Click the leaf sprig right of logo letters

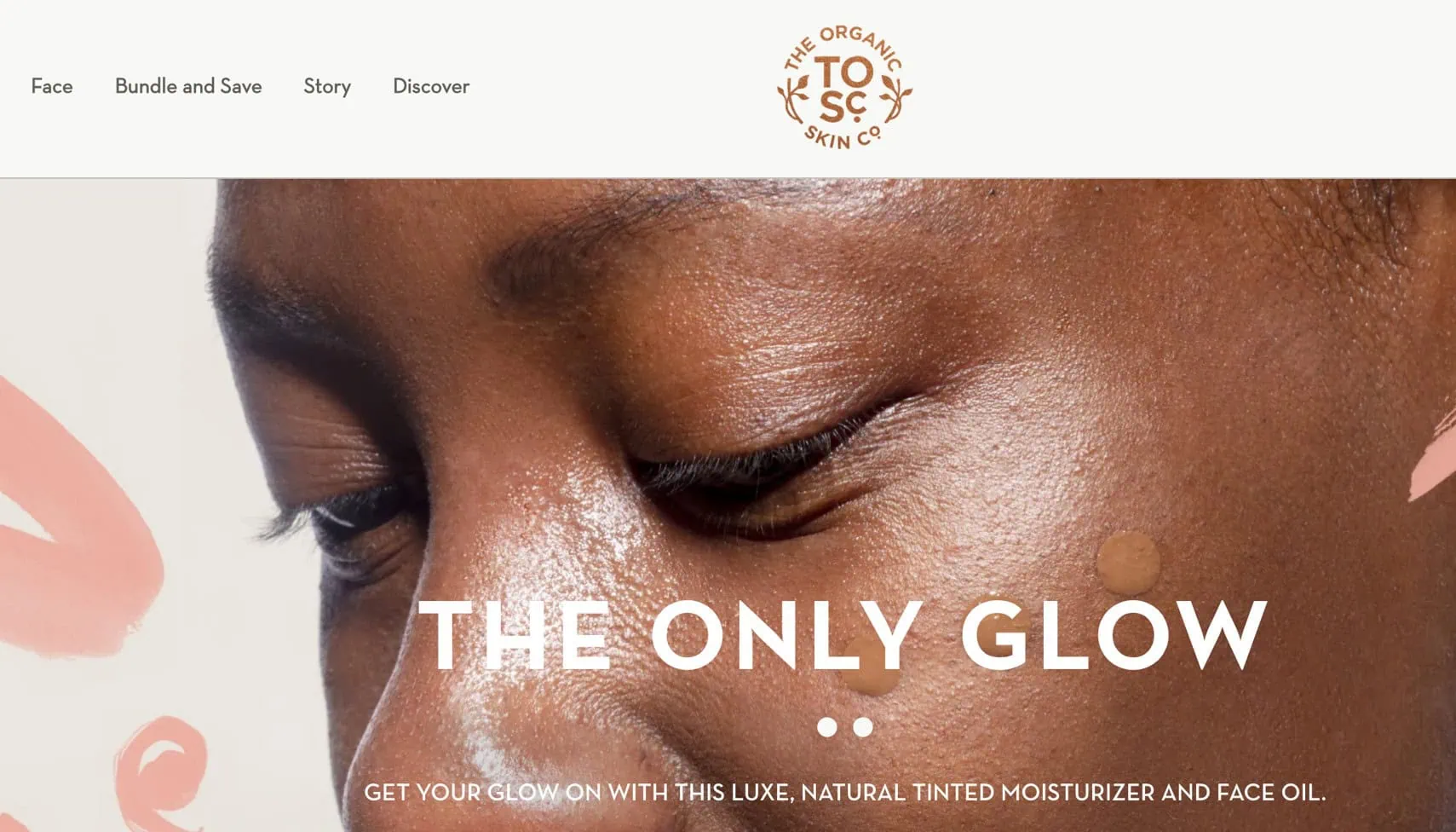895,100
